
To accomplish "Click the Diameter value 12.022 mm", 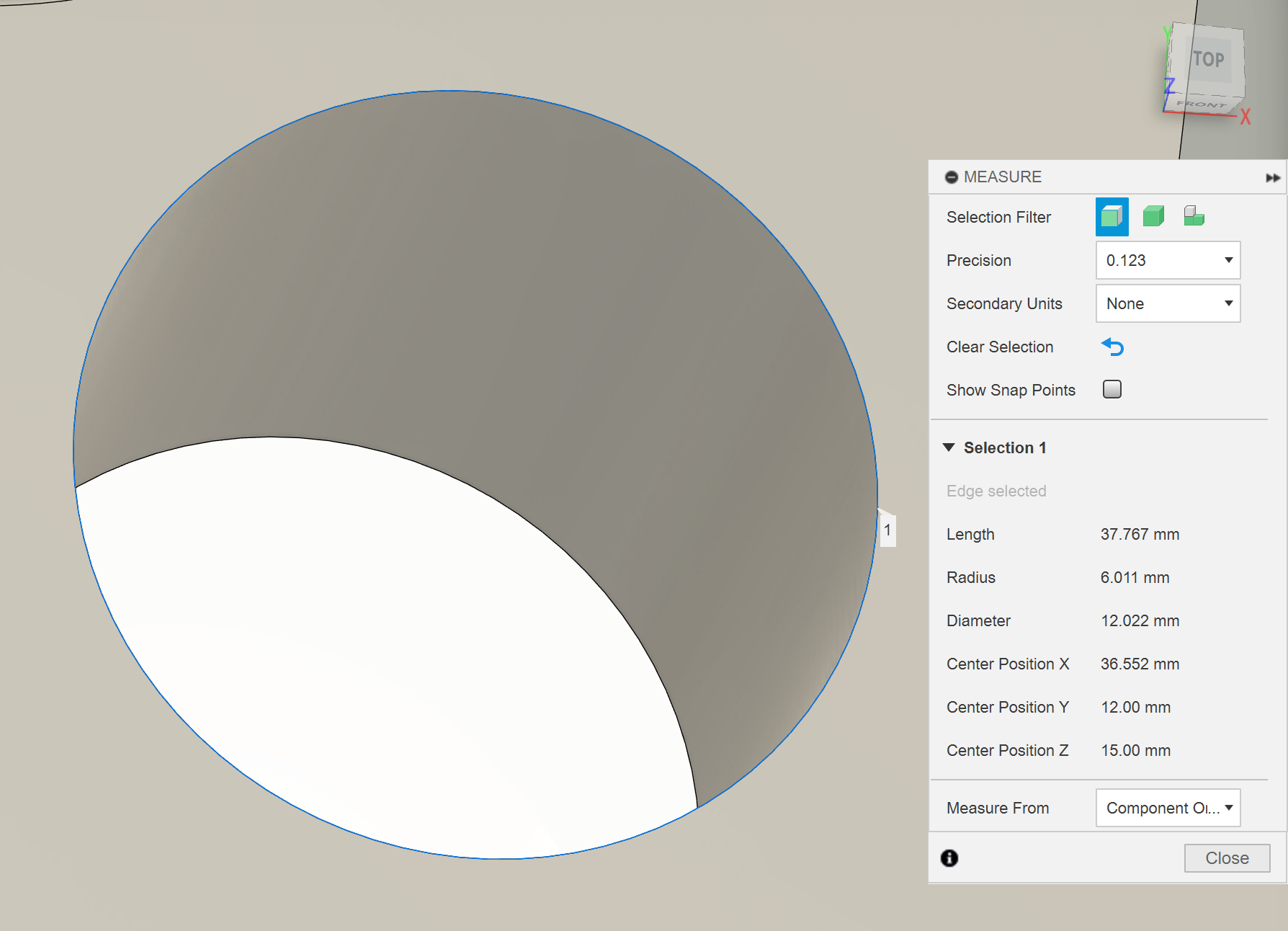I will pyautogui.click(x=1140, y=621).
